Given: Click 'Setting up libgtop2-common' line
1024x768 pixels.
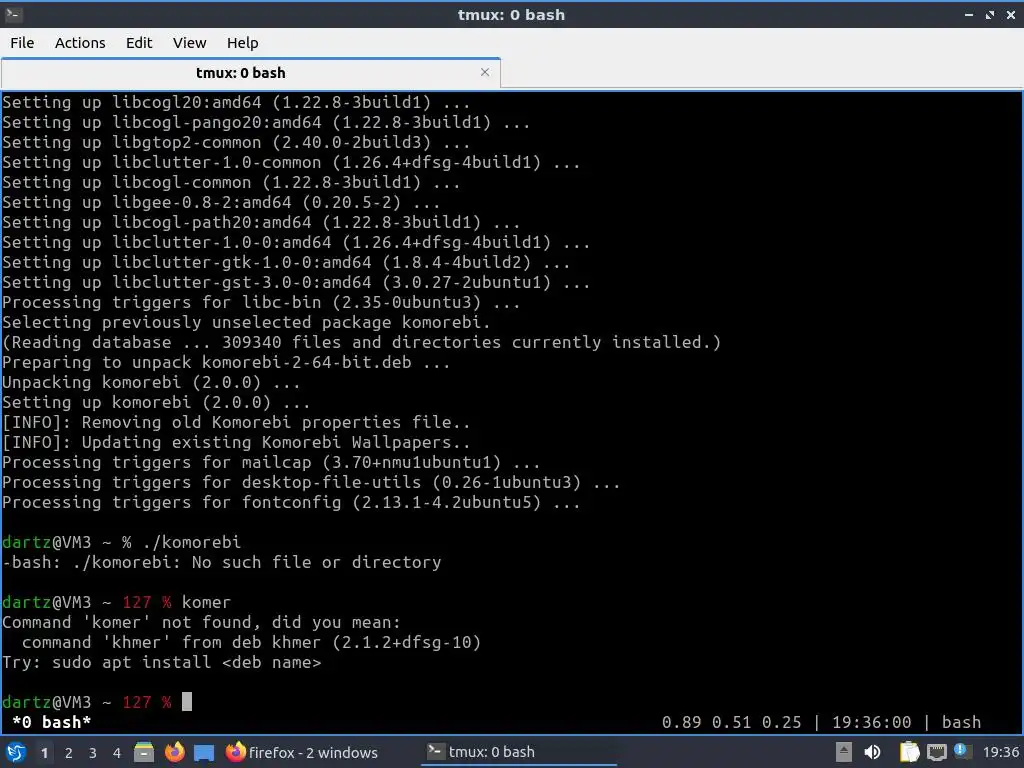Looking at the screenshot, I should pos(236,142).
